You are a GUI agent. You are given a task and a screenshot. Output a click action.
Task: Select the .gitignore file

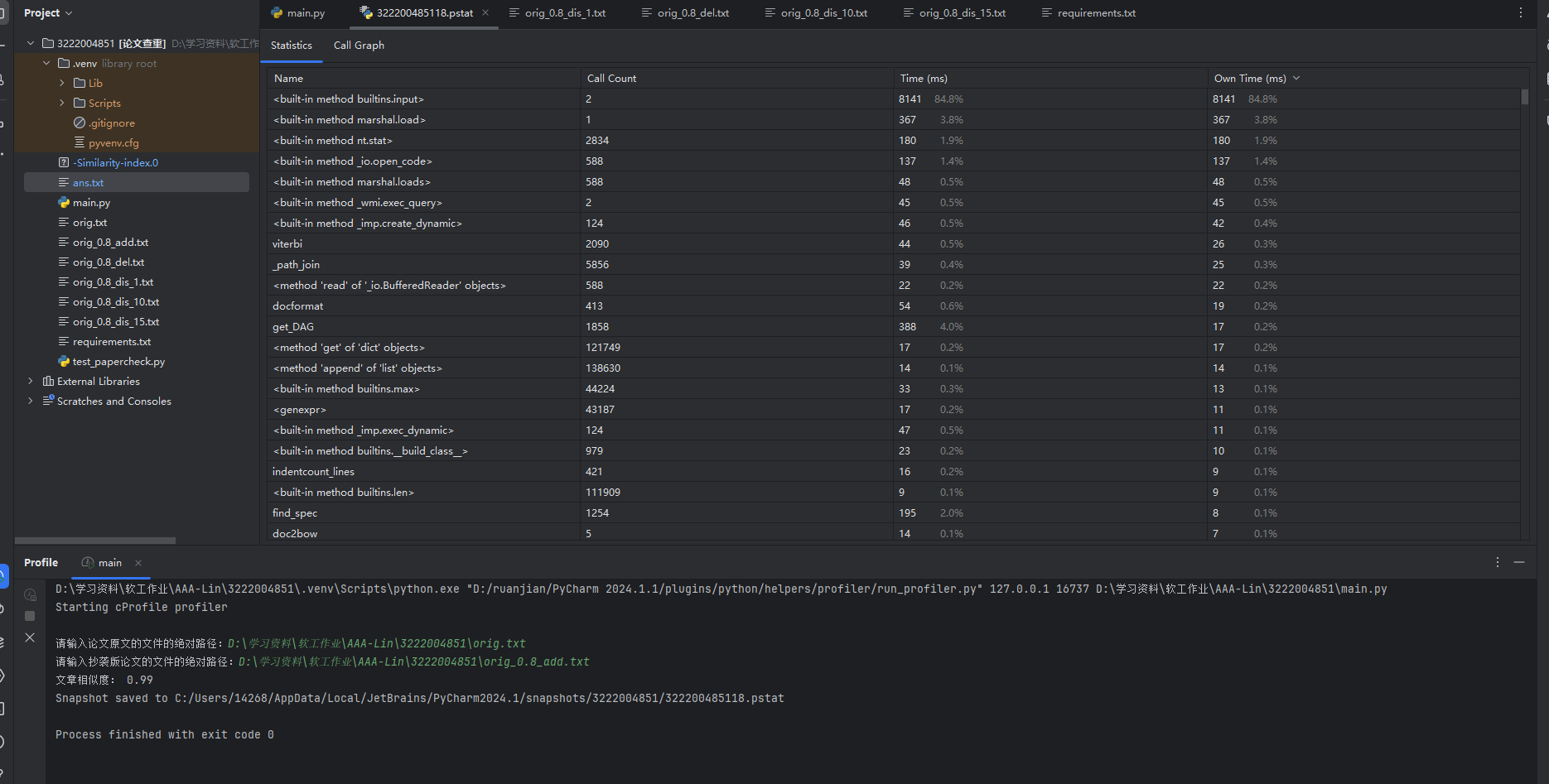(112, 123)
